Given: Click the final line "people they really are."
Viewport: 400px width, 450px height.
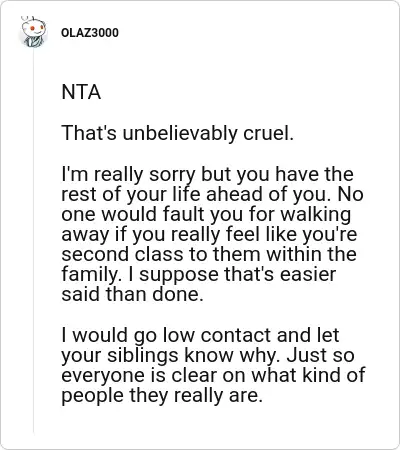Looking at the screenshot, I should coord(161,396).
